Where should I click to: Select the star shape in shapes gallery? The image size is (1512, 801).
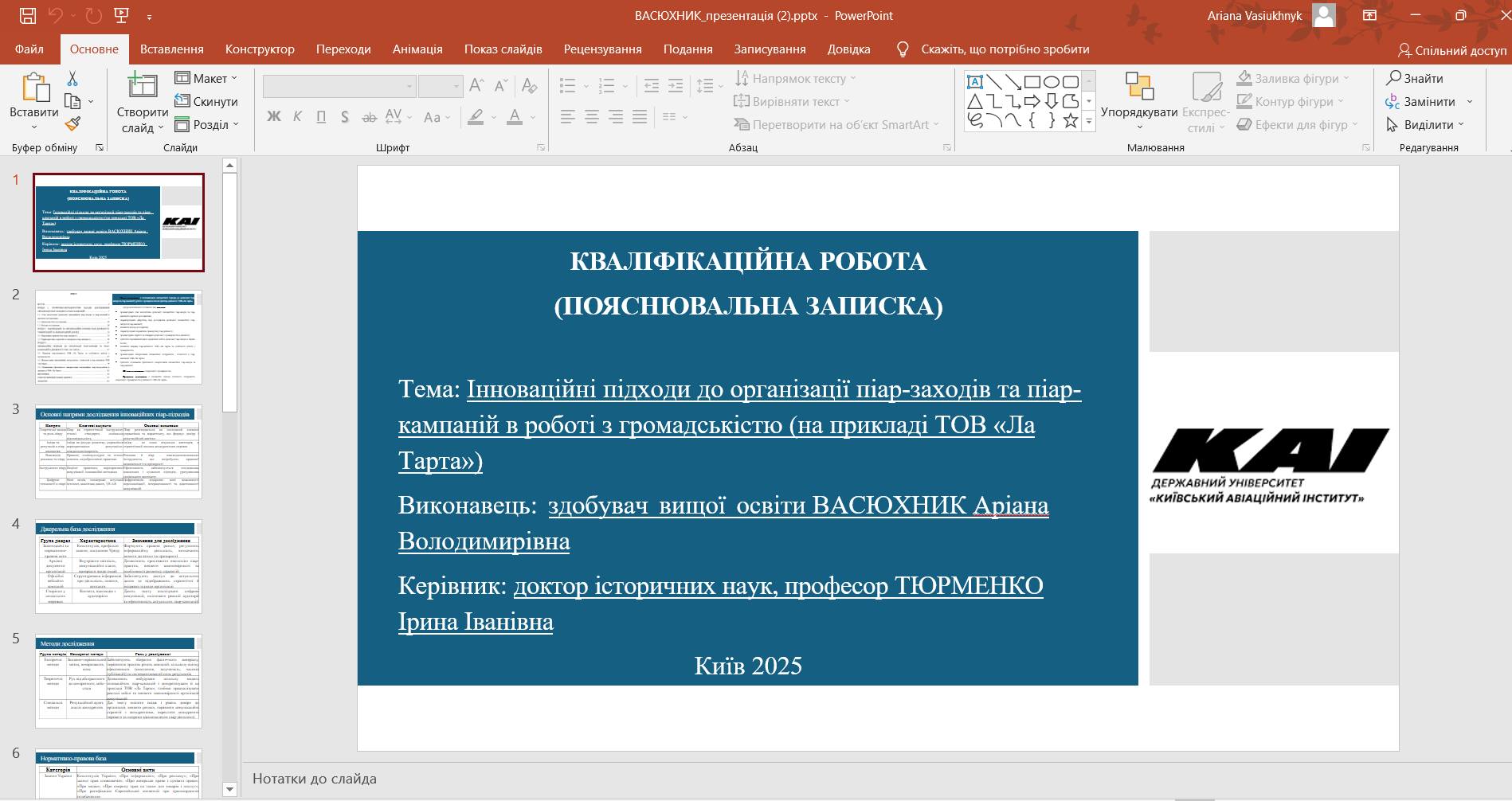coord(1071,121)
